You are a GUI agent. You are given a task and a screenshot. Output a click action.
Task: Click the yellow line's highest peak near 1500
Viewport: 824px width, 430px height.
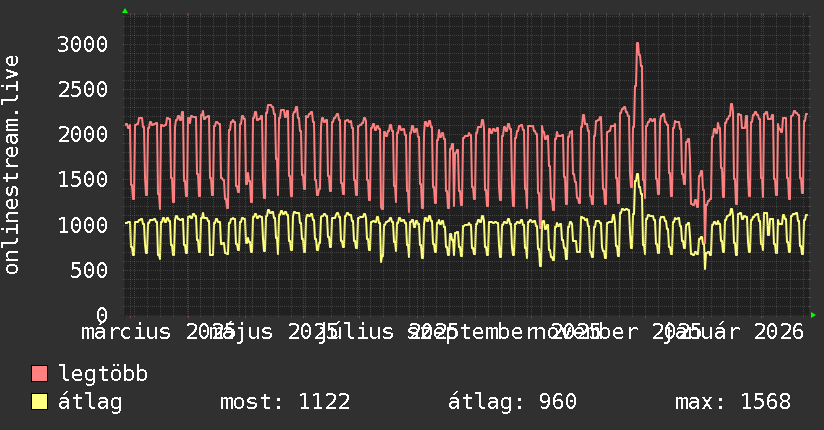[637, 175]
